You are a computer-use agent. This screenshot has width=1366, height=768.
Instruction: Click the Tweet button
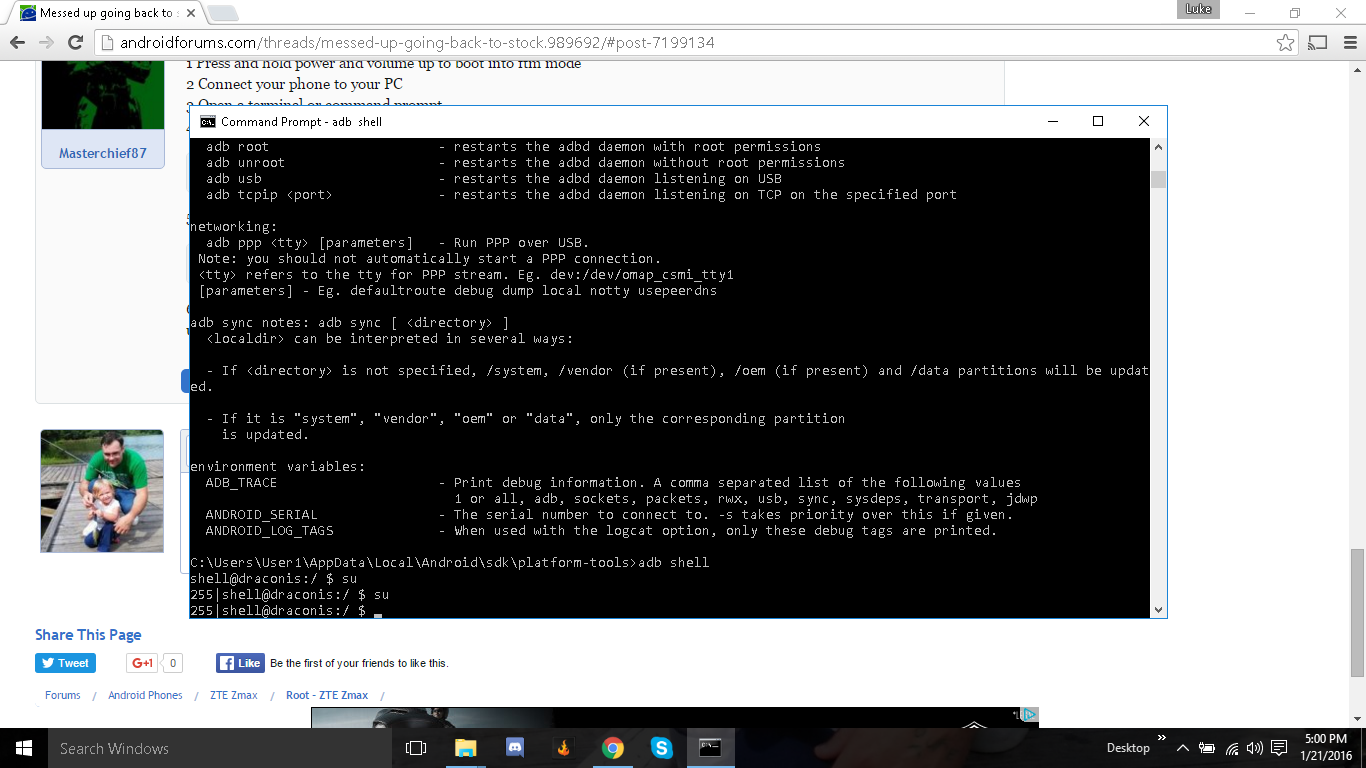coord(65,663)
